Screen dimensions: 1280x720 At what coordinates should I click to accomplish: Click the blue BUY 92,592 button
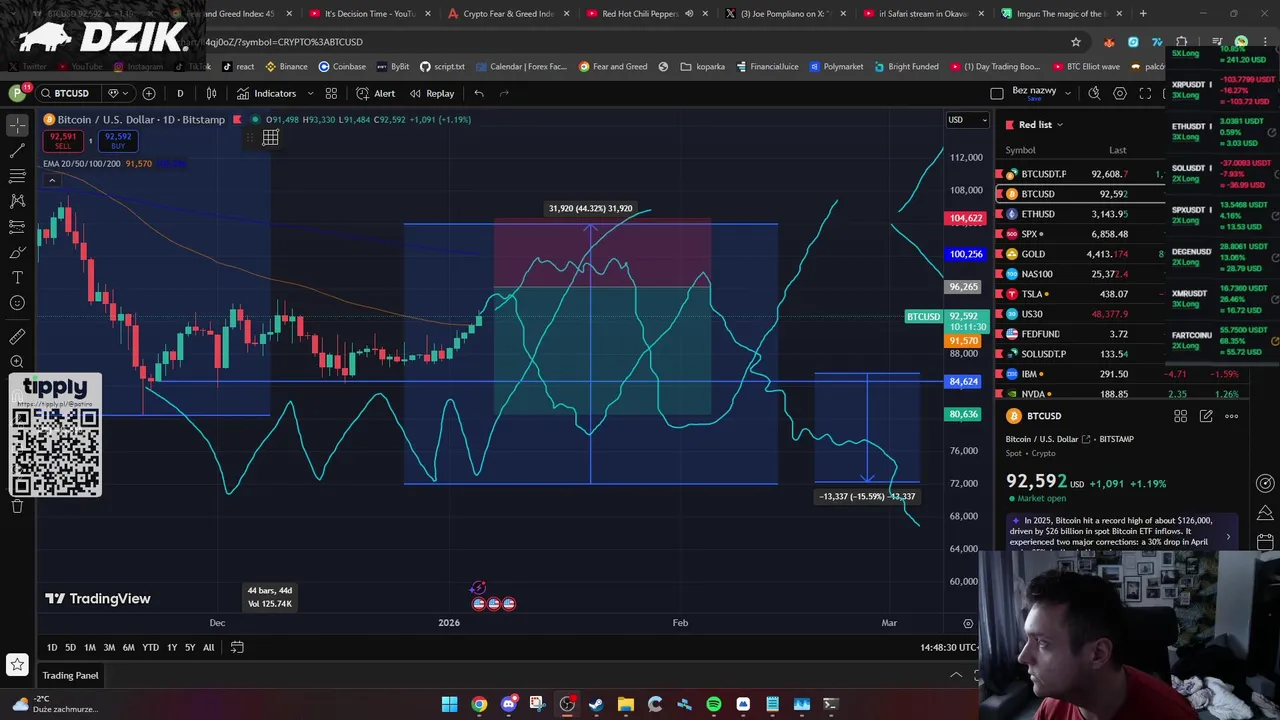pyautogui.click(x=118, y=140)
